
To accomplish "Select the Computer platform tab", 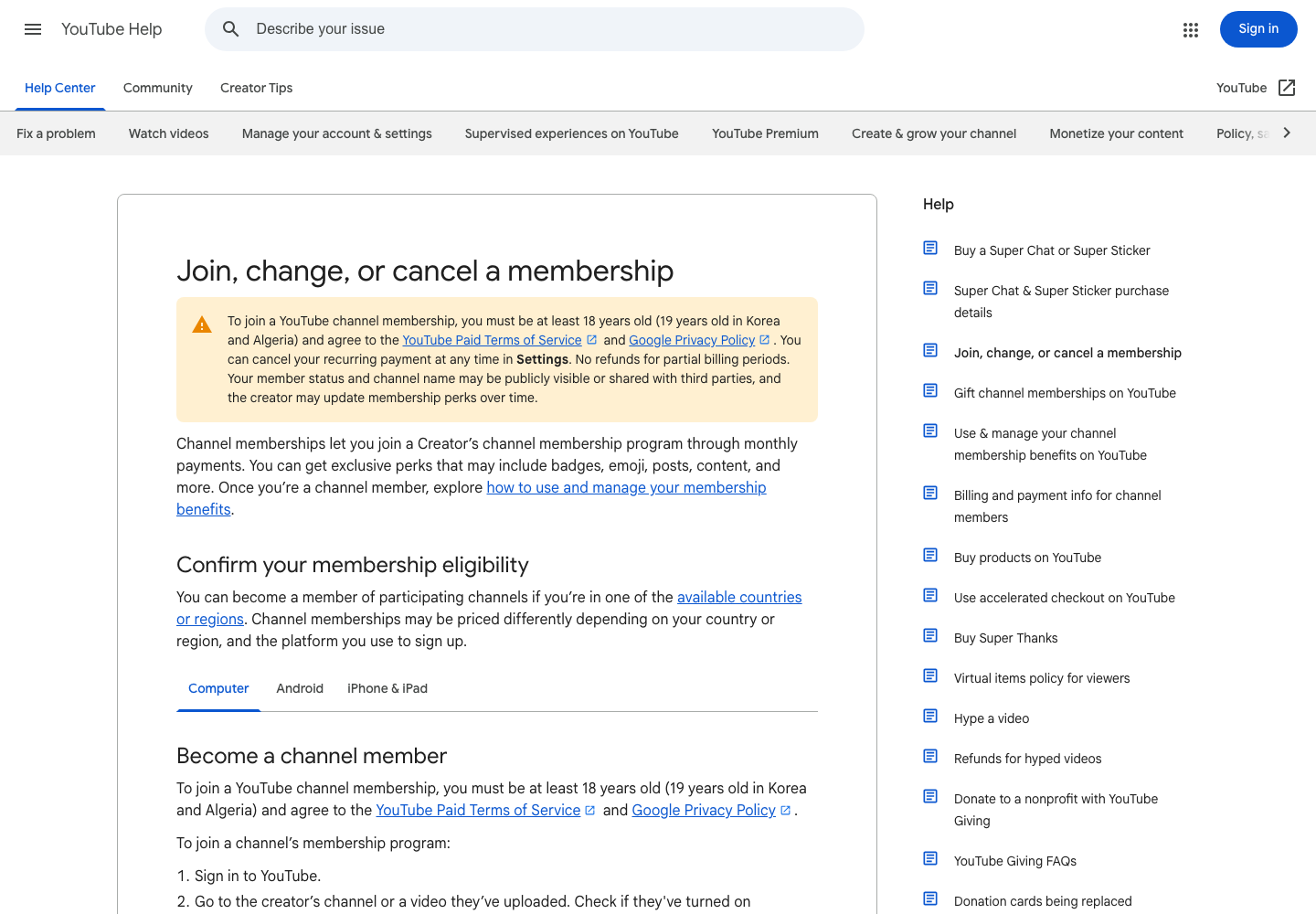I will click(218, 688).
